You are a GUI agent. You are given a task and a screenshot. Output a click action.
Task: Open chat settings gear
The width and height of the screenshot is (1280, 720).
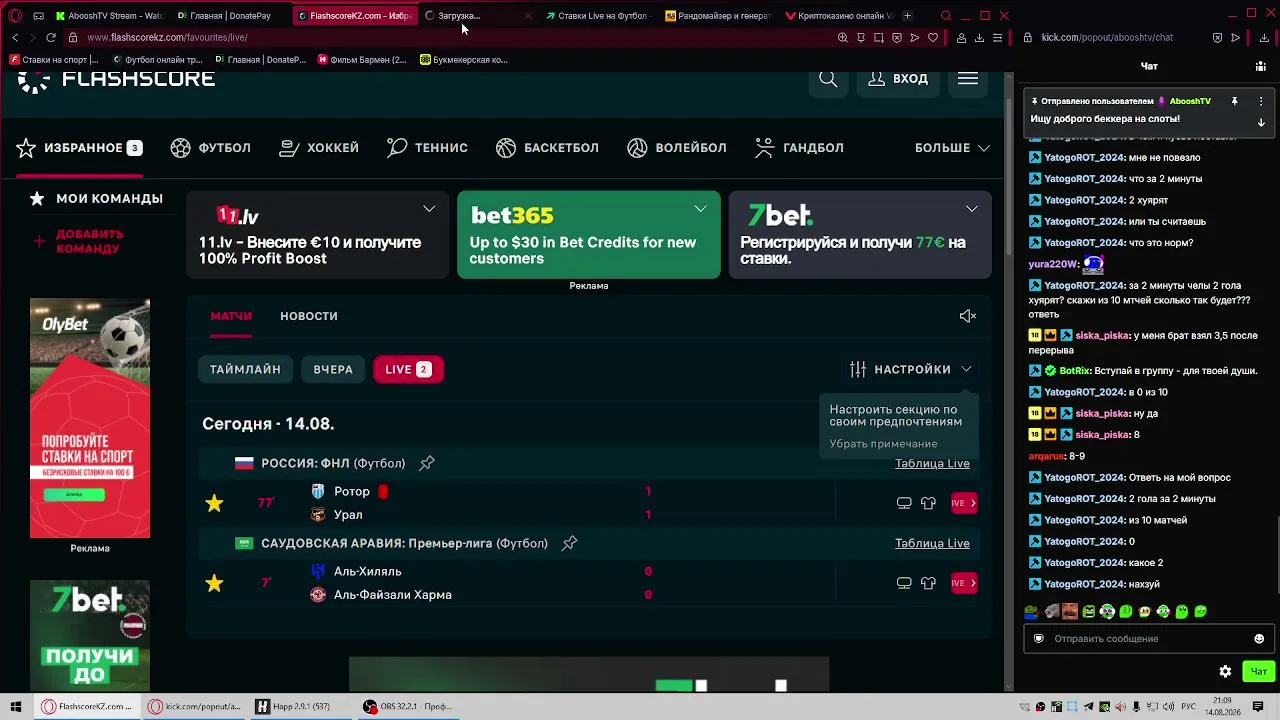[x=1225, y=672]
